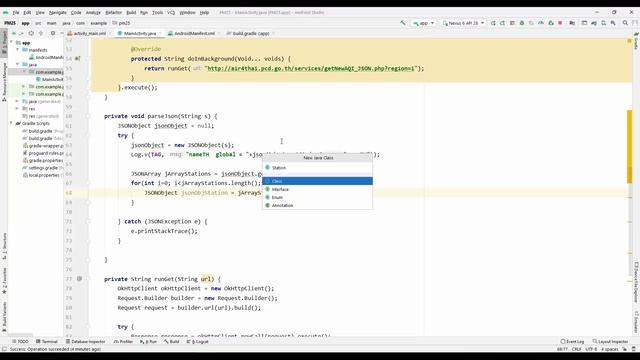Viewport: 640px width, 360px height.
Task: Choose Interface in New Java Class popup
Action: coord(317,189)
